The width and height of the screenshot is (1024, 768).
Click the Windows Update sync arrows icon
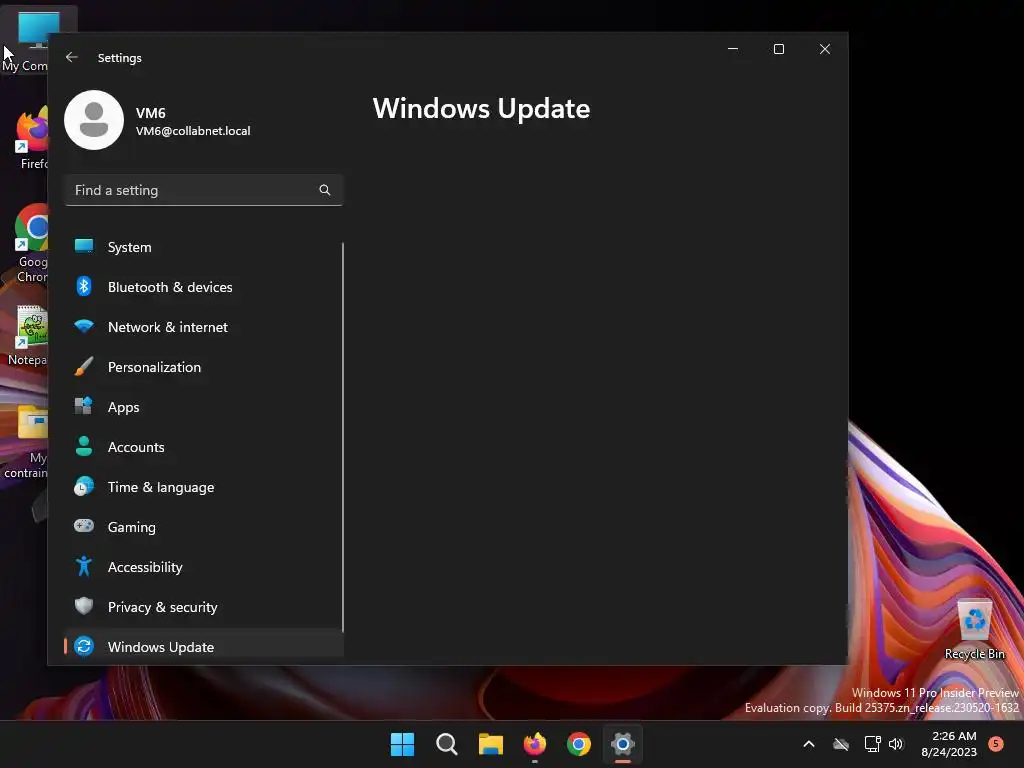[84, 646]
